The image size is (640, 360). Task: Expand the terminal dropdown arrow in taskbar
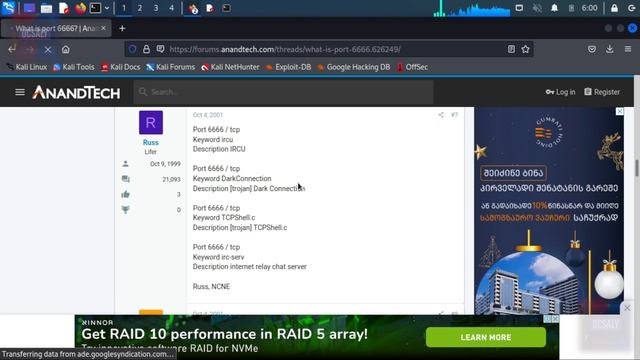click(107, 8)
